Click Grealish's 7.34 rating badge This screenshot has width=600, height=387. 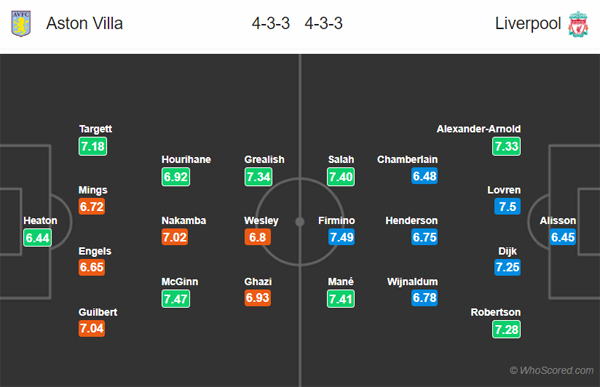tap(258, 177)
